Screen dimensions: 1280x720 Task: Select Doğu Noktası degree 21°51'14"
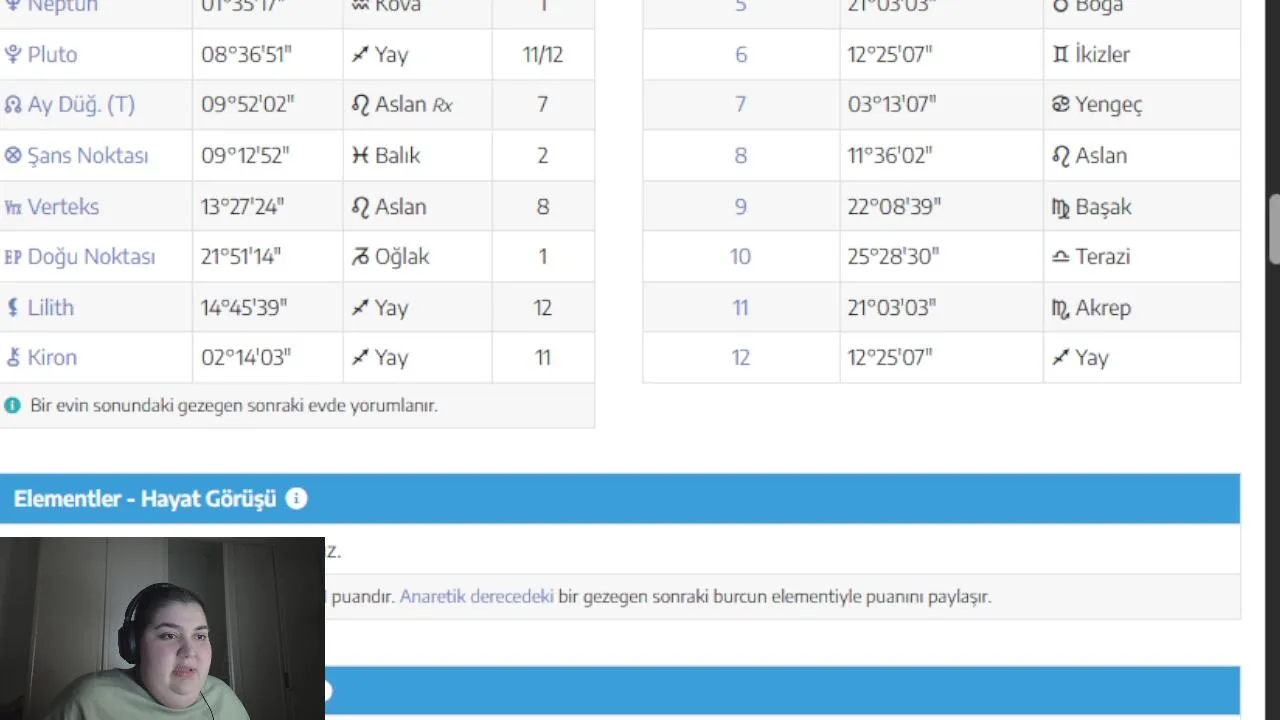[x=241, y=256]
